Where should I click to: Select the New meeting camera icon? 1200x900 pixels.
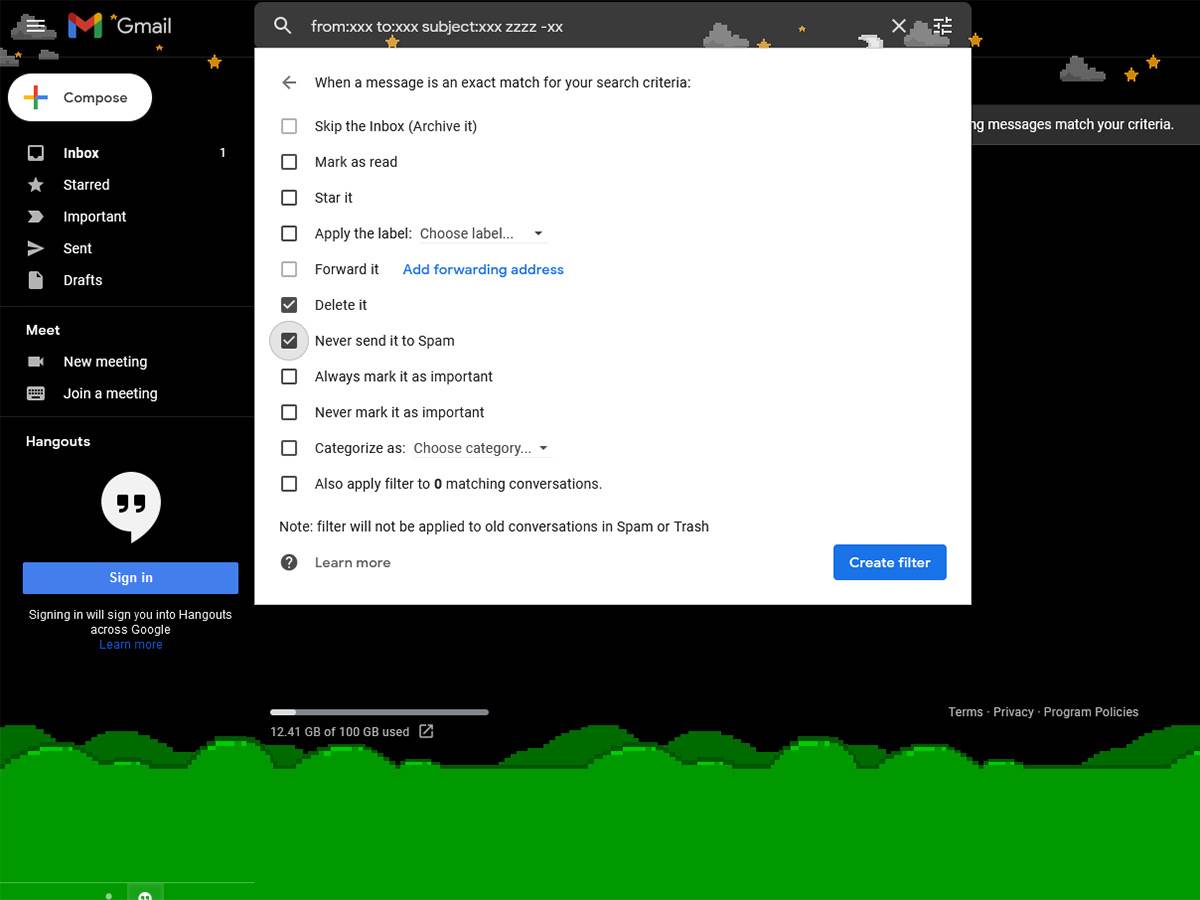tap(36, 361)
